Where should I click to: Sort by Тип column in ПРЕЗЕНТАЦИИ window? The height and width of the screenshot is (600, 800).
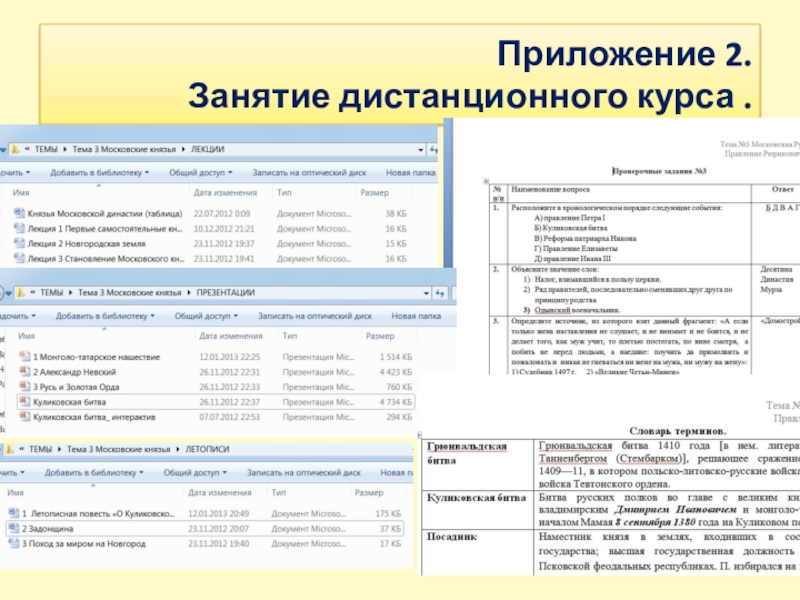tap(290, 336)
